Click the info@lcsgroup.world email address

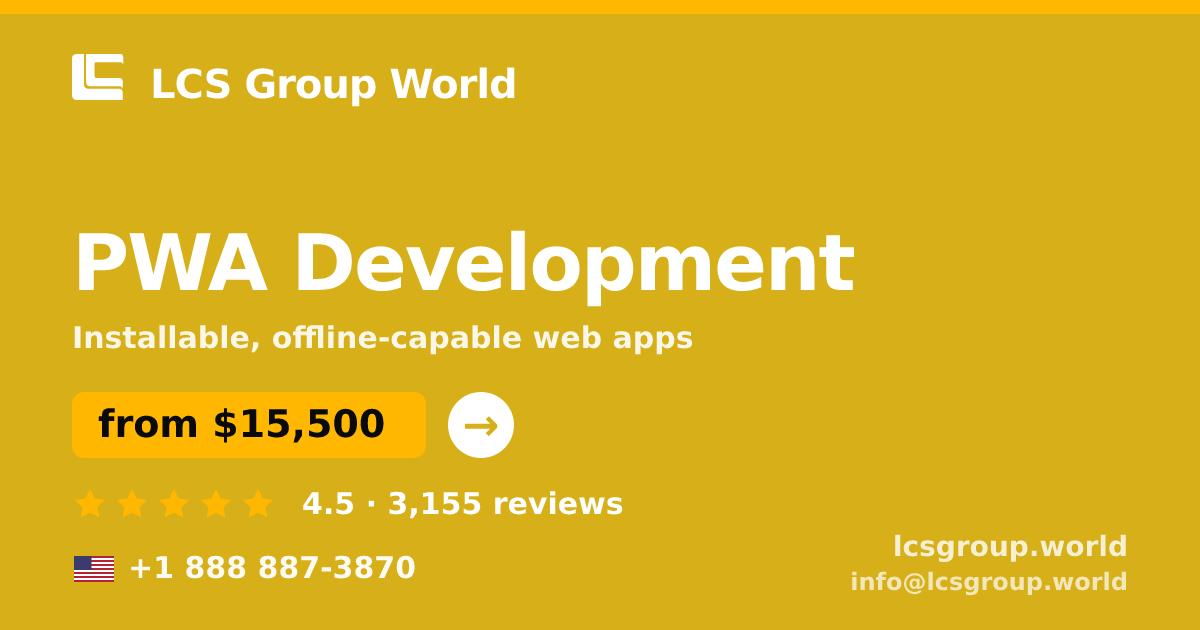pos(989,582)
